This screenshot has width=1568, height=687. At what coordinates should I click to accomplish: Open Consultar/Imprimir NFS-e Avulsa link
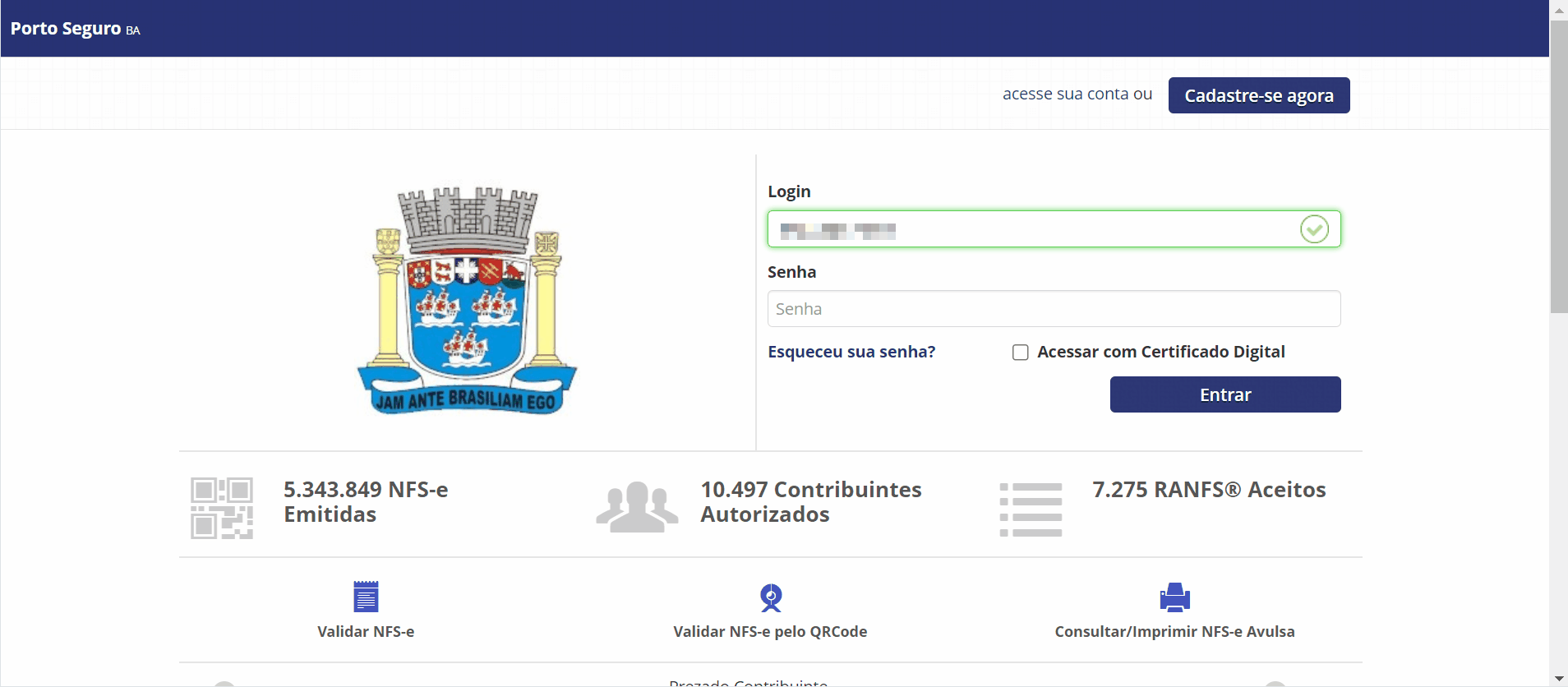[x=1174, y=631]
